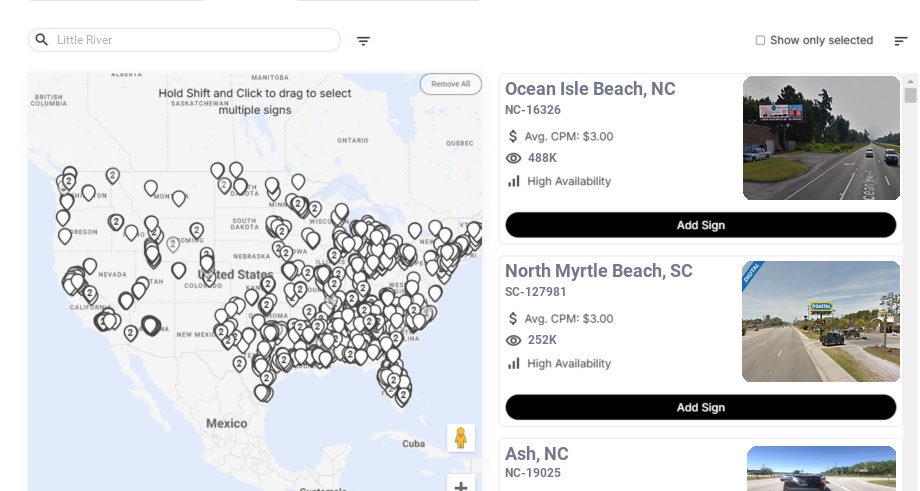Open the North Myrtle Beach billboard photo

(821, 321)
